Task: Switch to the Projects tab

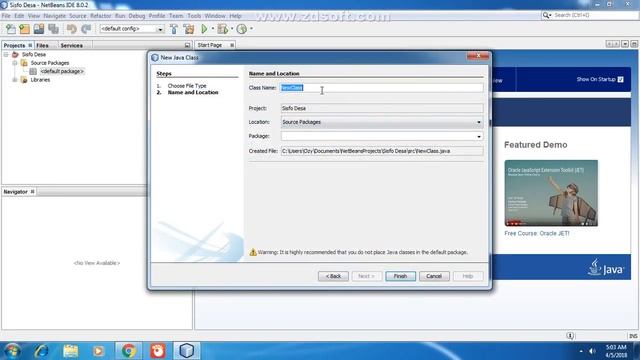Action: [x=14, y=45]
